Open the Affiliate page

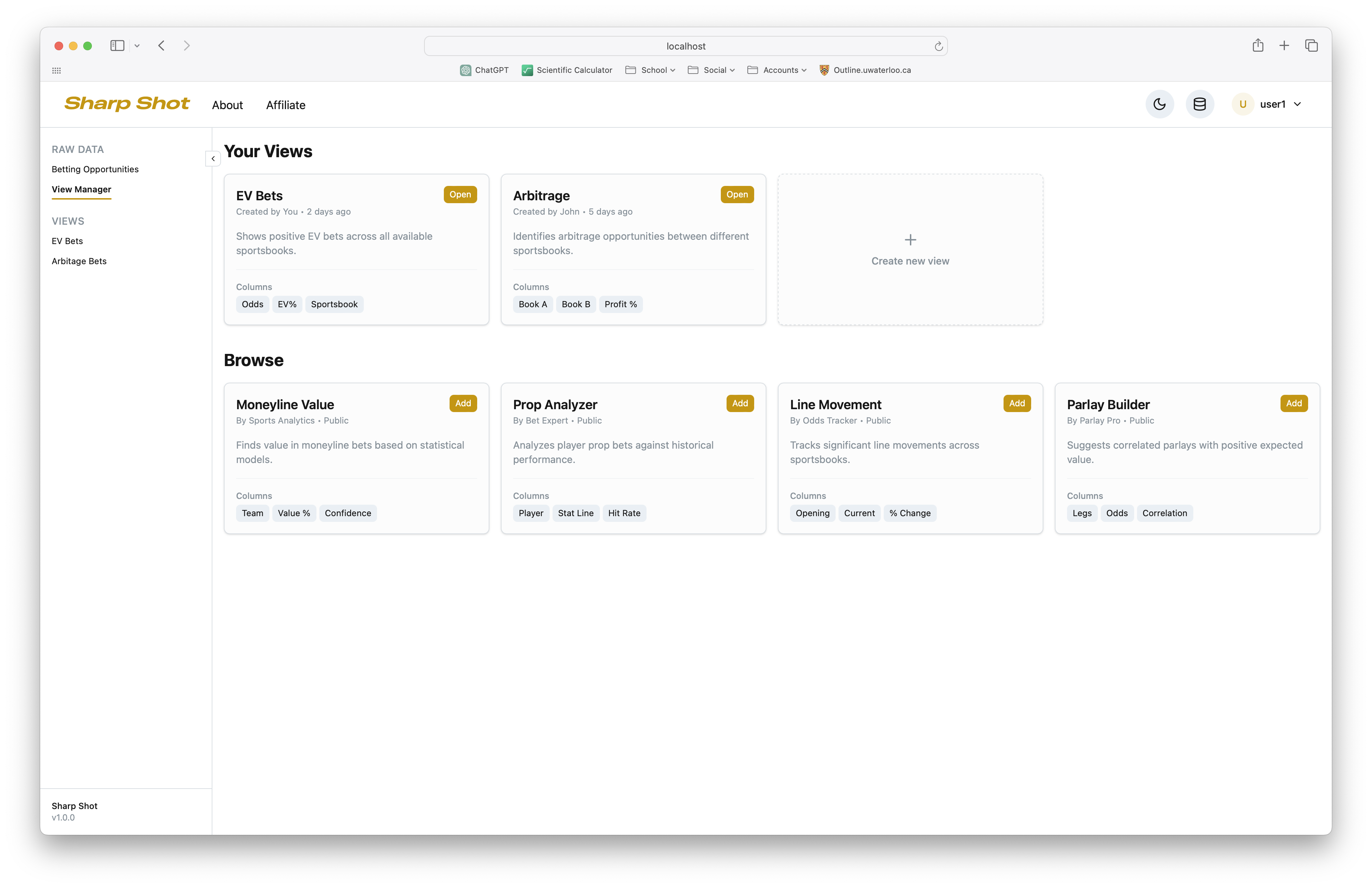click(286, 105)
